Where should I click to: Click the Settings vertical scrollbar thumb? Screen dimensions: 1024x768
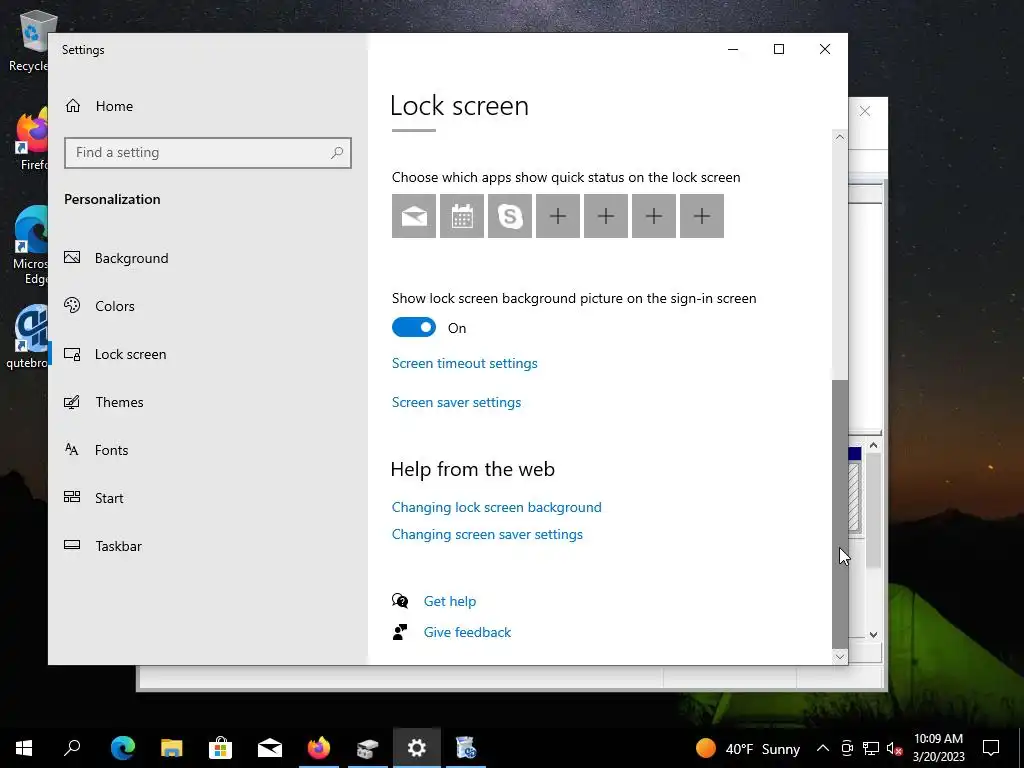click(840, 513)
